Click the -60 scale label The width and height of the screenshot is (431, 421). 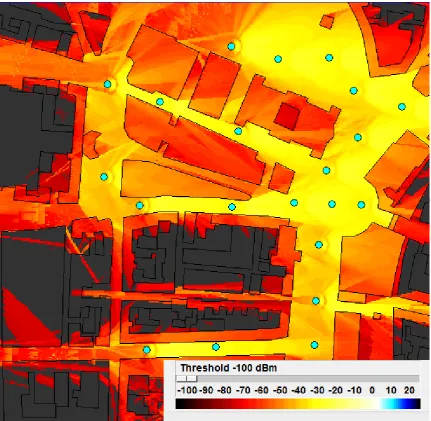tap(262, 390)
